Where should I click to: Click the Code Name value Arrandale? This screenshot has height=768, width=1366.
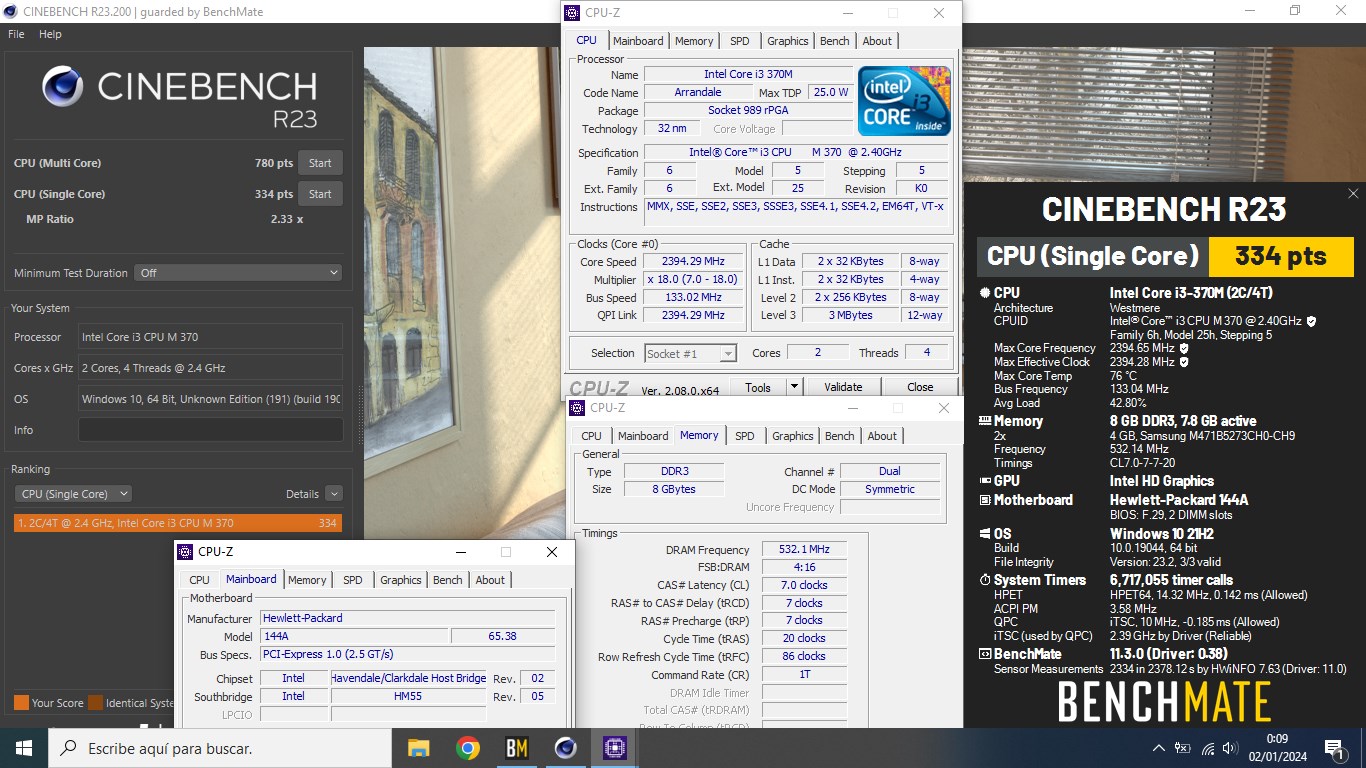click(697, 92)
